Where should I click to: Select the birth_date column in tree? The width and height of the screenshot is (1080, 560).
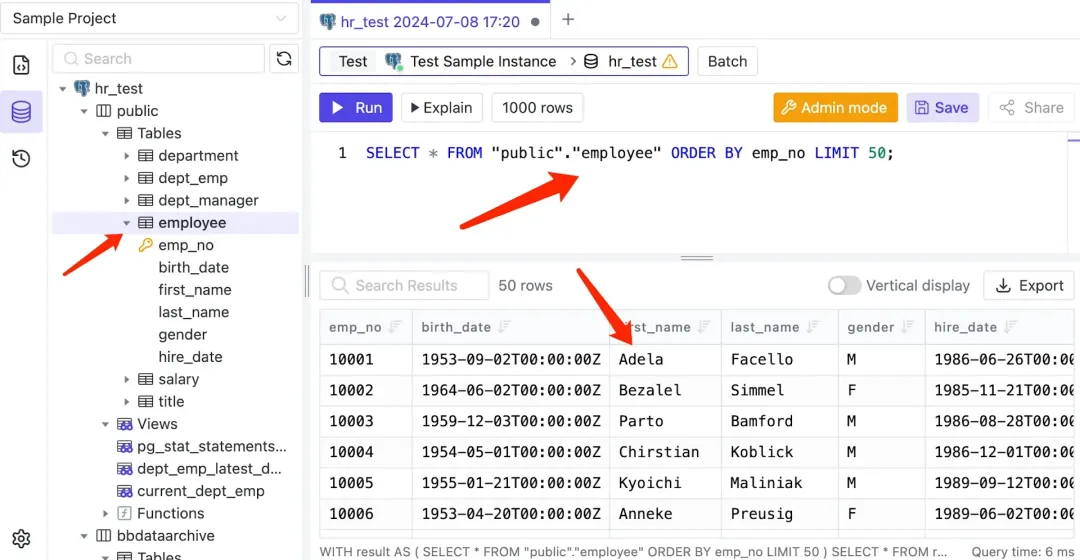click(194, 267)
